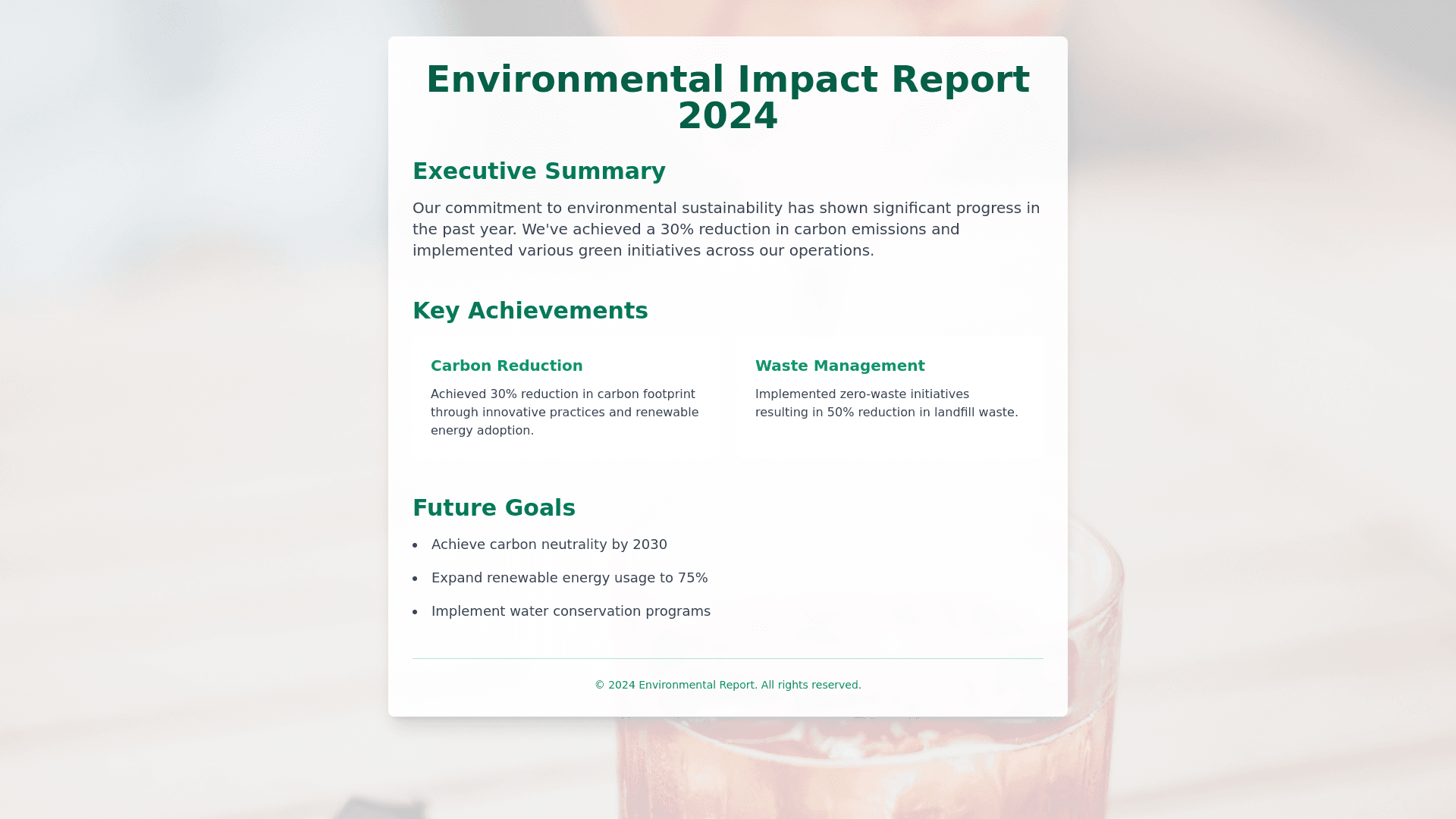Click bullet before water conservation goal
Screen dimensions: 1456x819
coord(416,612)
